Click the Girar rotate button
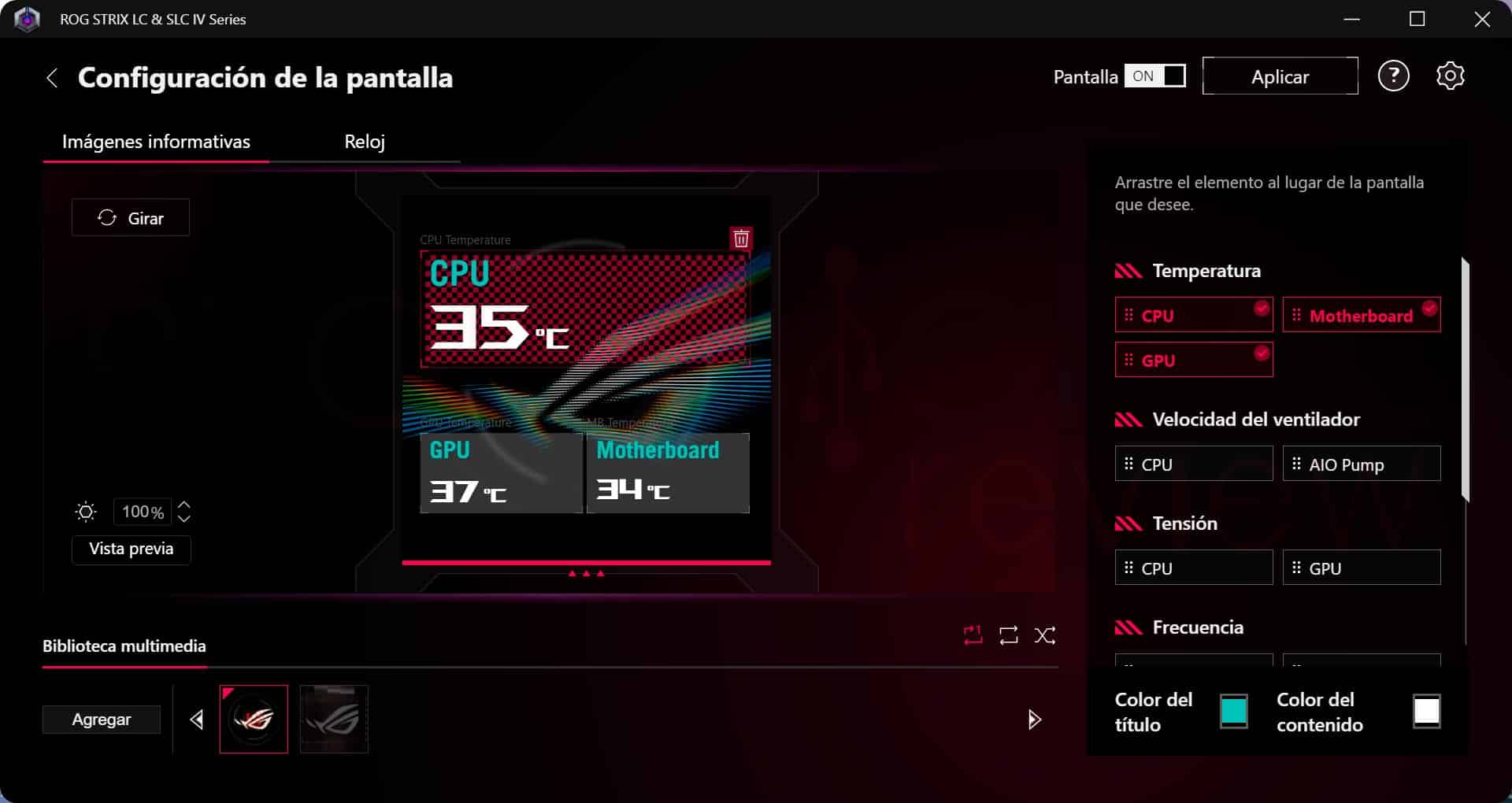 (x=131, y=218)
